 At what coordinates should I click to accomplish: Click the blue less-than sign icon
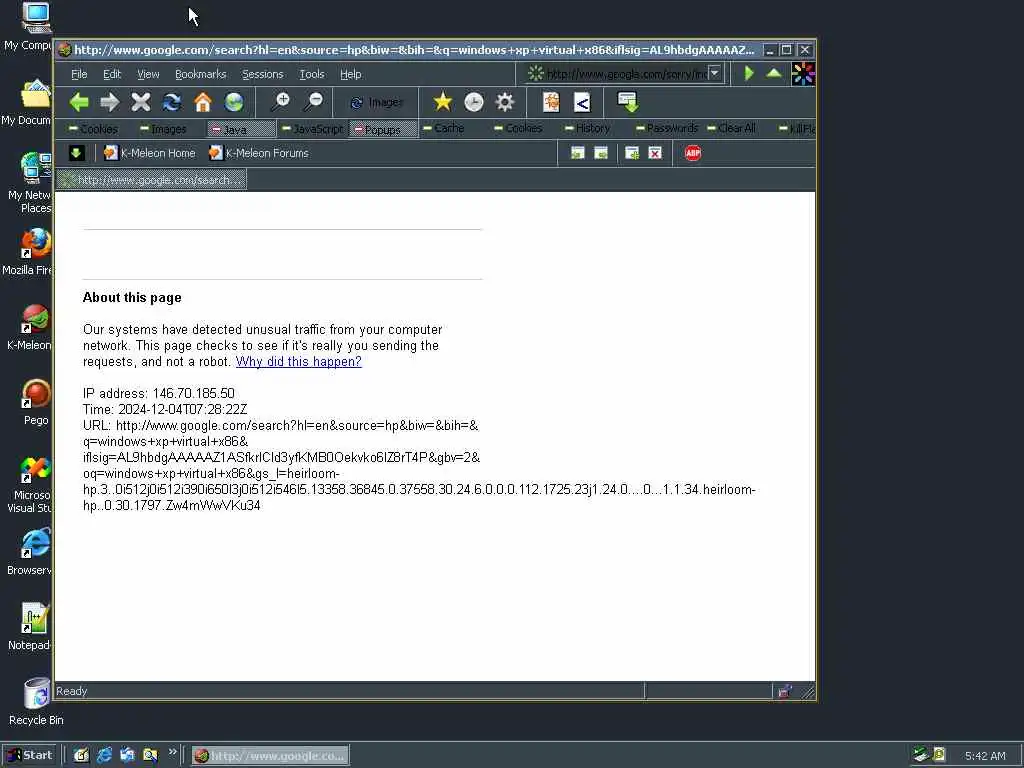click(x=582, y=102)
